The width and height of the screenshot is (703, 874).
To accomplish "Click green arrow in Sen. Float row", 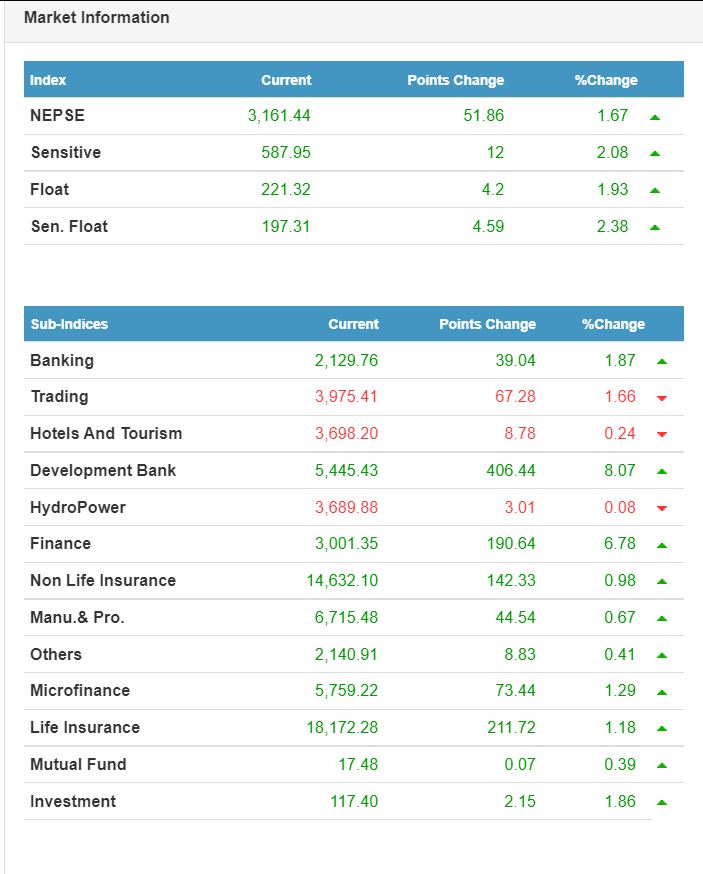I will tap(655, 228).
